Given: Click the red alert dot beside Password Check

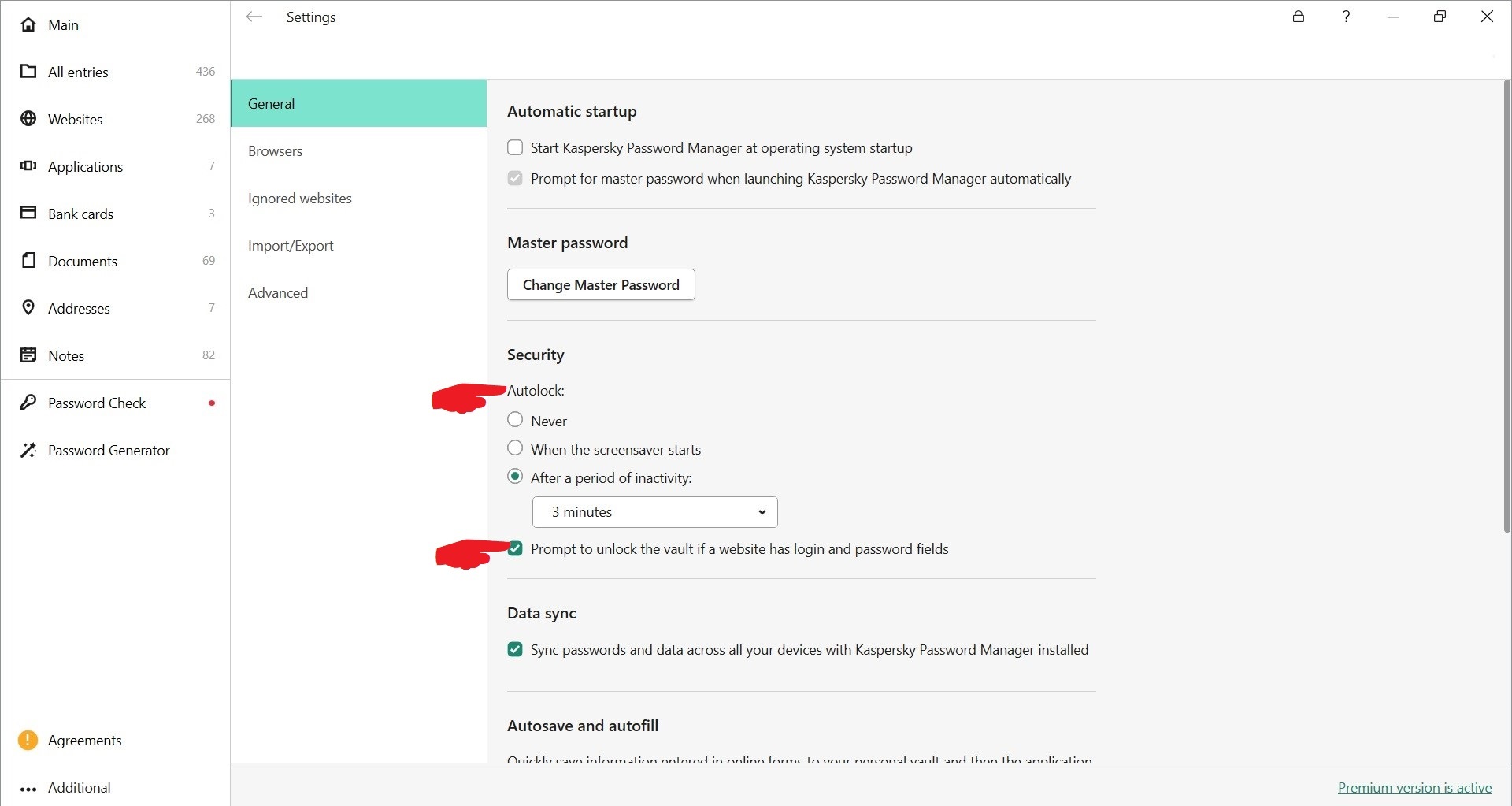Looking at the screenshot, I should pyautogui.click(x=211, y=403).
